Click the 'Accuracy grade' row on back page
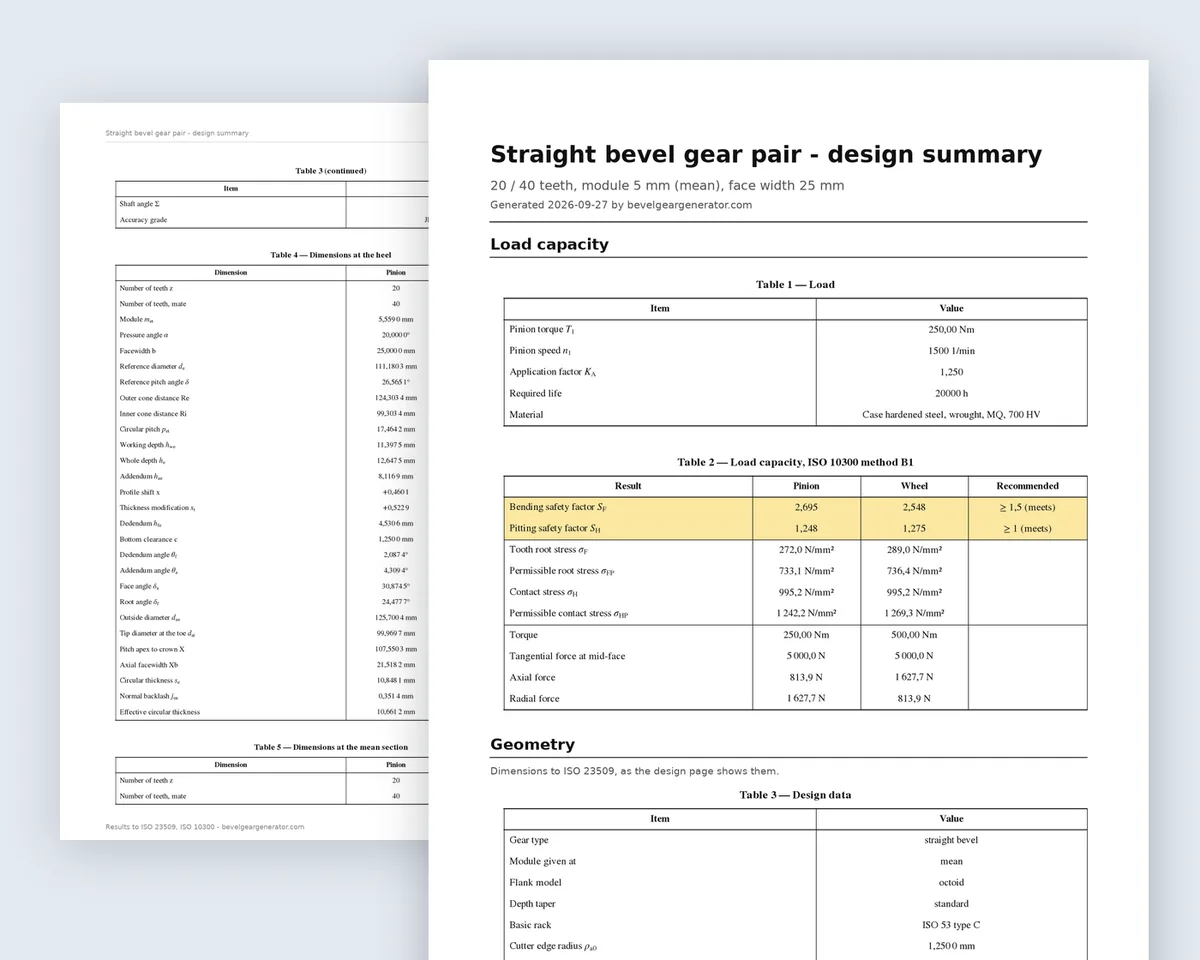 click(272, 220)
